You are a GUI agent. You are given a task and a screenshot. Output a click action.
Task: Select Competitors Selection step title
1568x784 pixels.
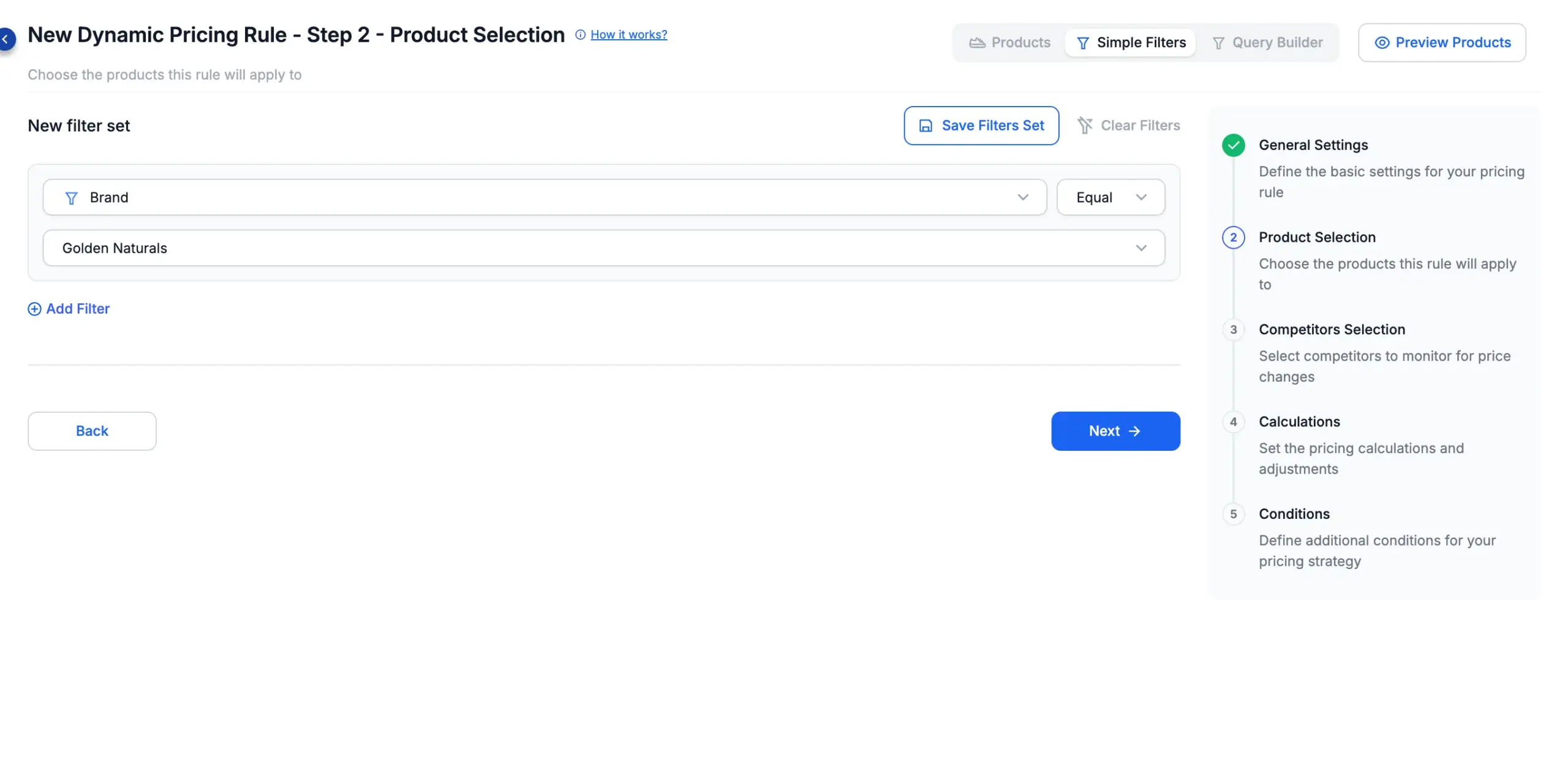coord(1332,330)
